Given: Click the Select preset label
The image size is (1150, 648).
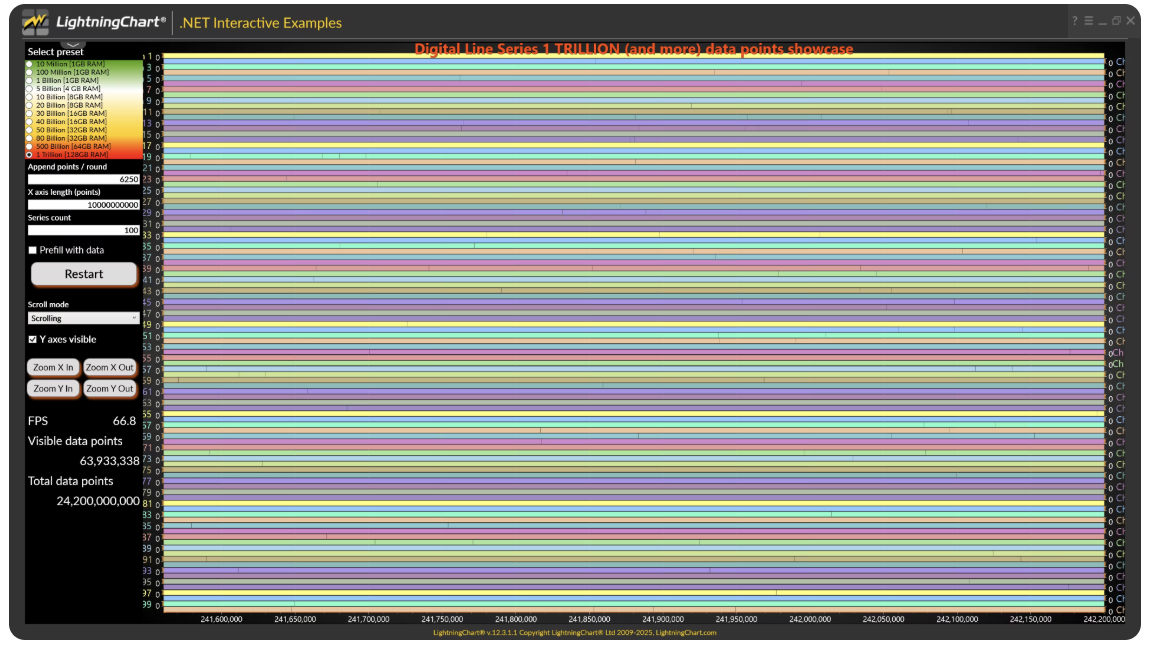Looking at the screenshot, I should pyautogui.click(x=56, y=52).
